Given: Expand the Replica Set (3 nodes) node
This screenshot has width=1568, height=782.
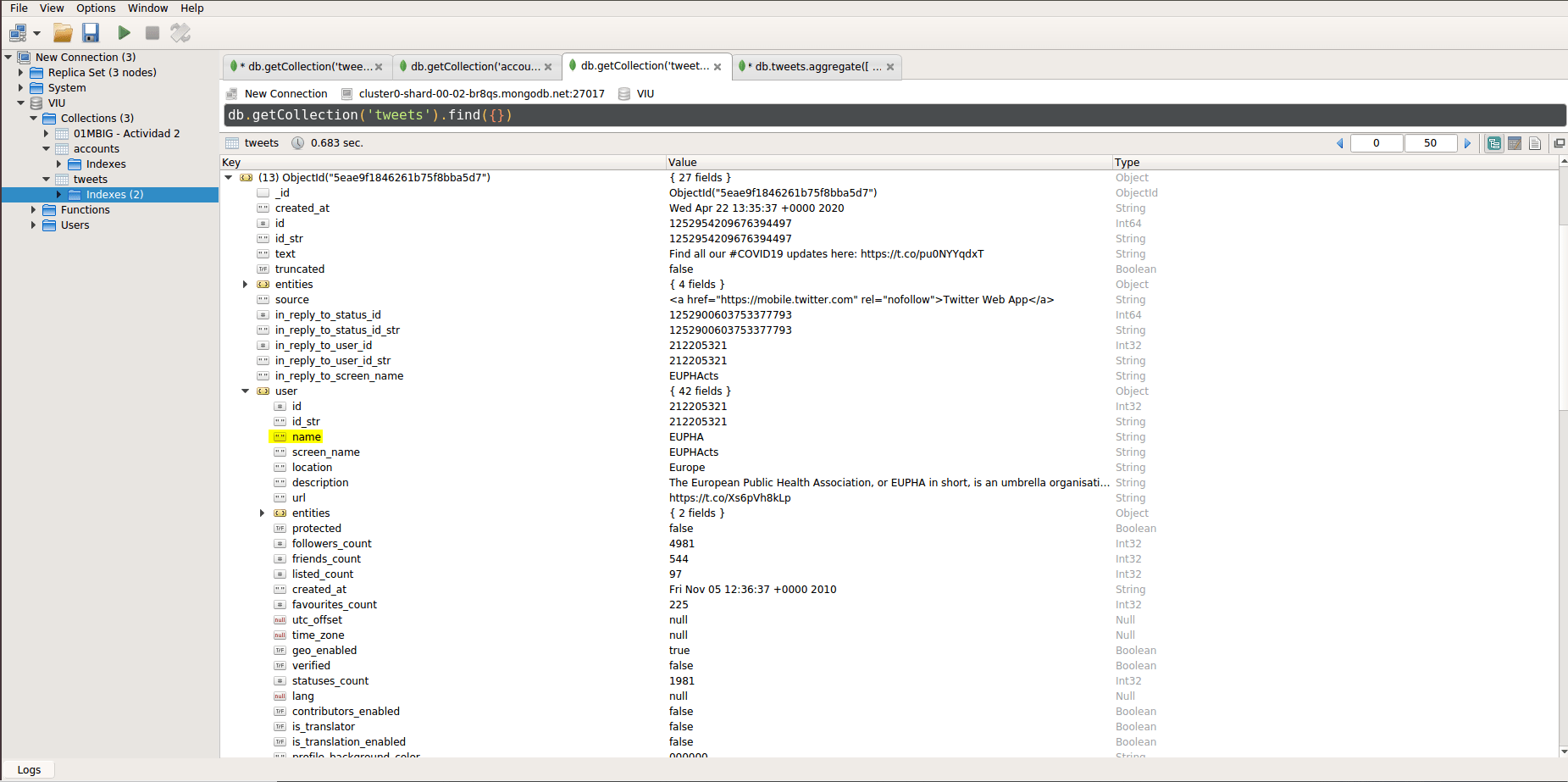Looking at the screenshot, I should coord(21,73).
